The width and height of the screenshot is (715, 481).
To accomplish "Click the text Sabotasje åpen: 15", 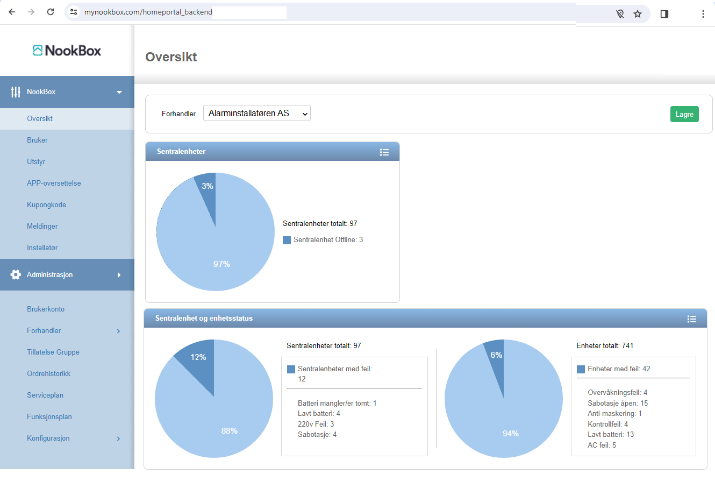I will (617, 403).
